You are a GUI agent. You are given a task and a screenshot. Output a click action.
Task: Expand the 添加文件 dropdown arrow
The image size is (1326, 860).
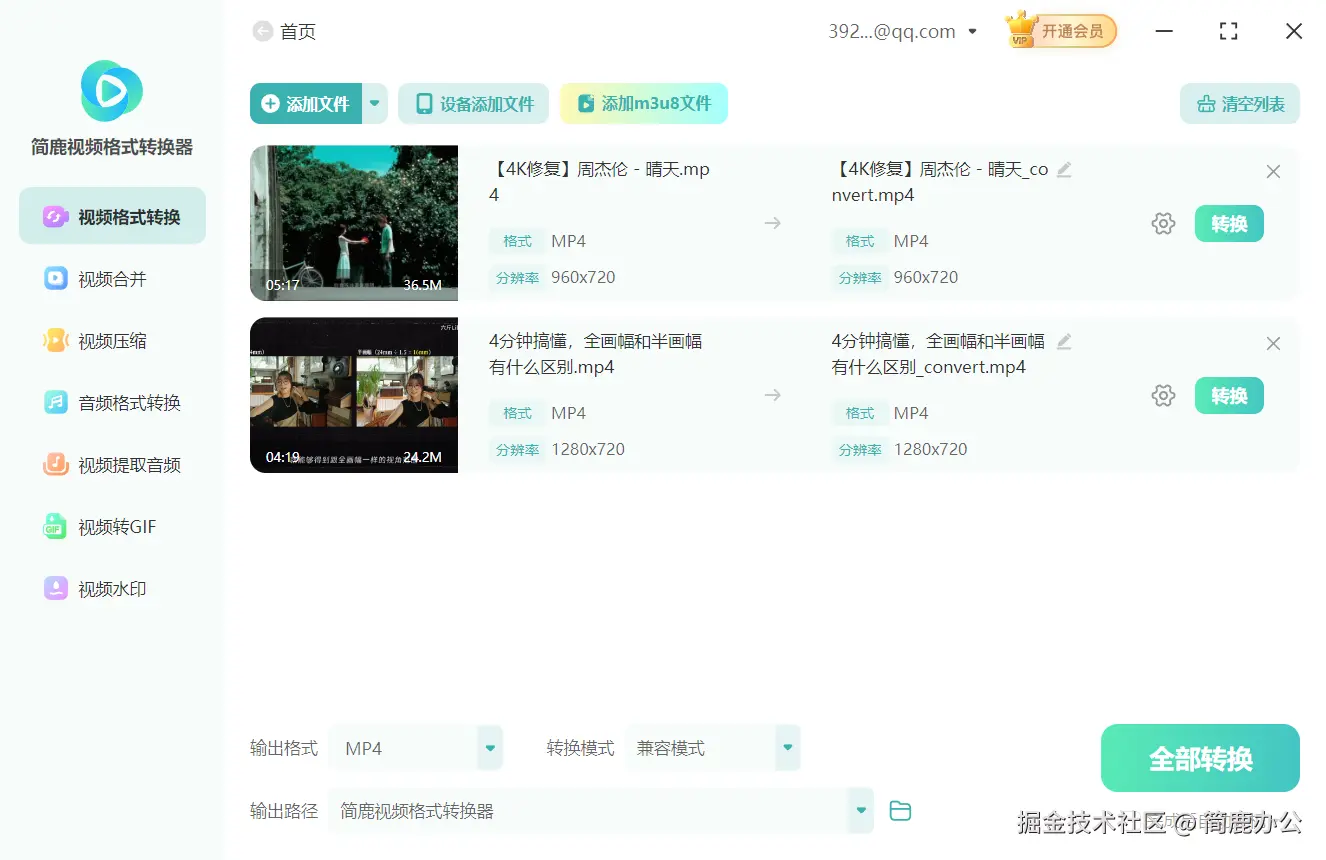click(x=375, y=104)
